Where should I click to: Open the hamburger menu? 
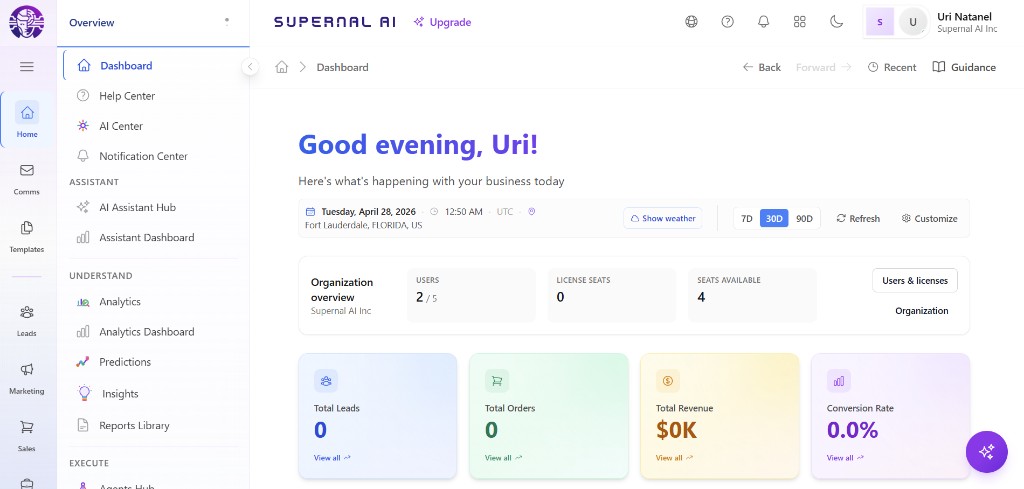coord(27,67)
